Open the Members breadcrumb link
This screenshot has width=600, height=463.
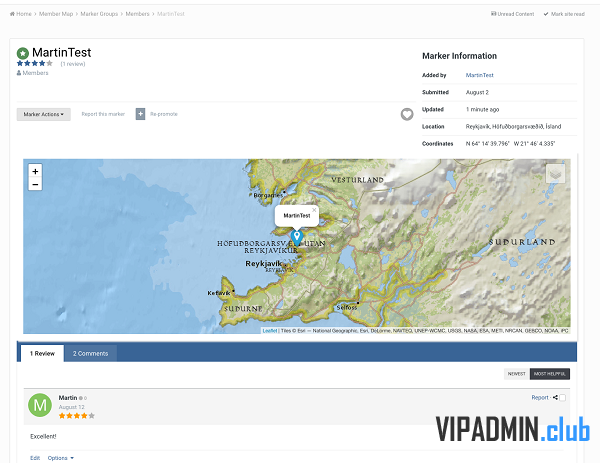137,14
